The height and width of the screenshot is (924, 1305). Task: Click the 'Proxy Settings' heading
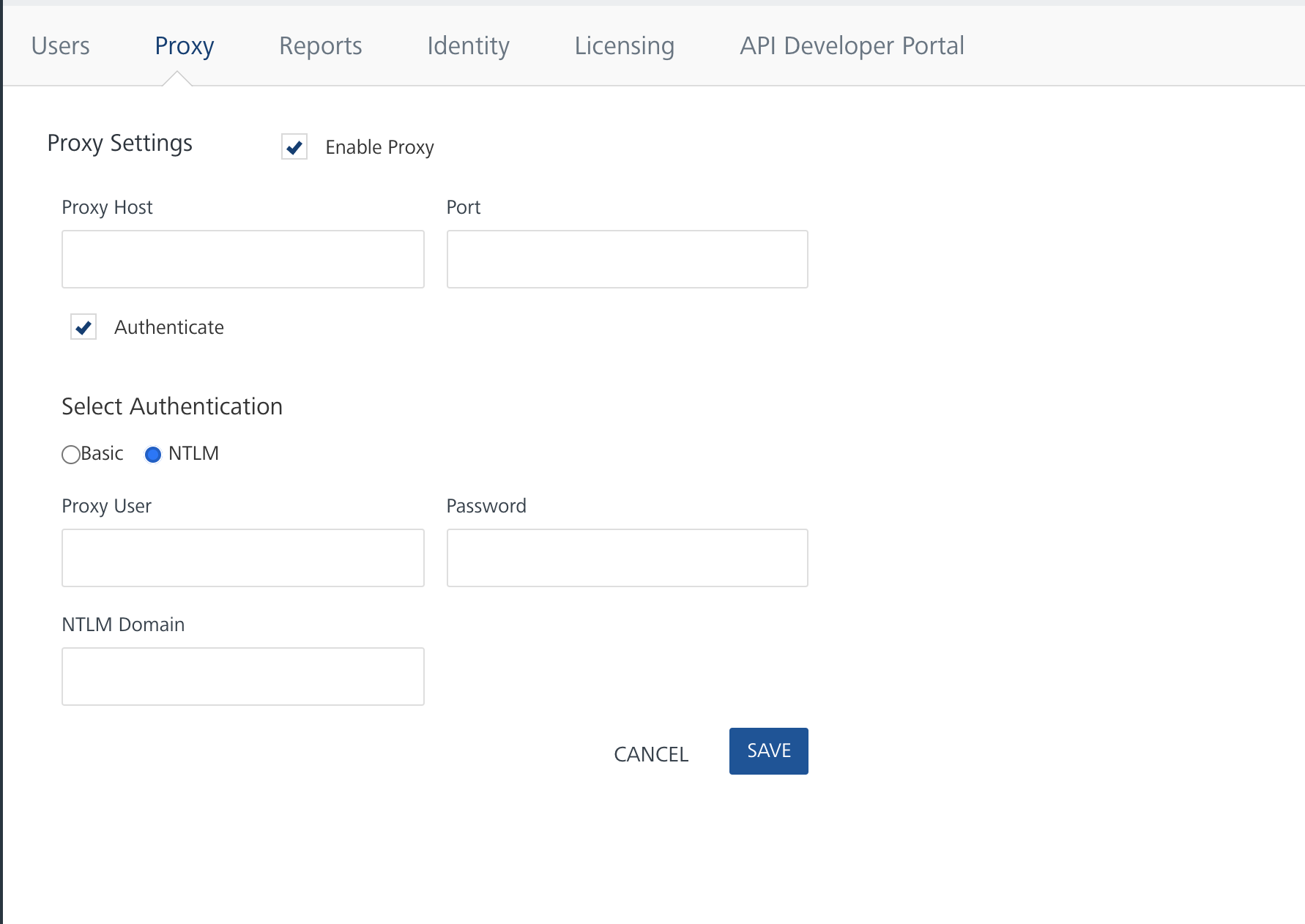(x=119, y=144)
